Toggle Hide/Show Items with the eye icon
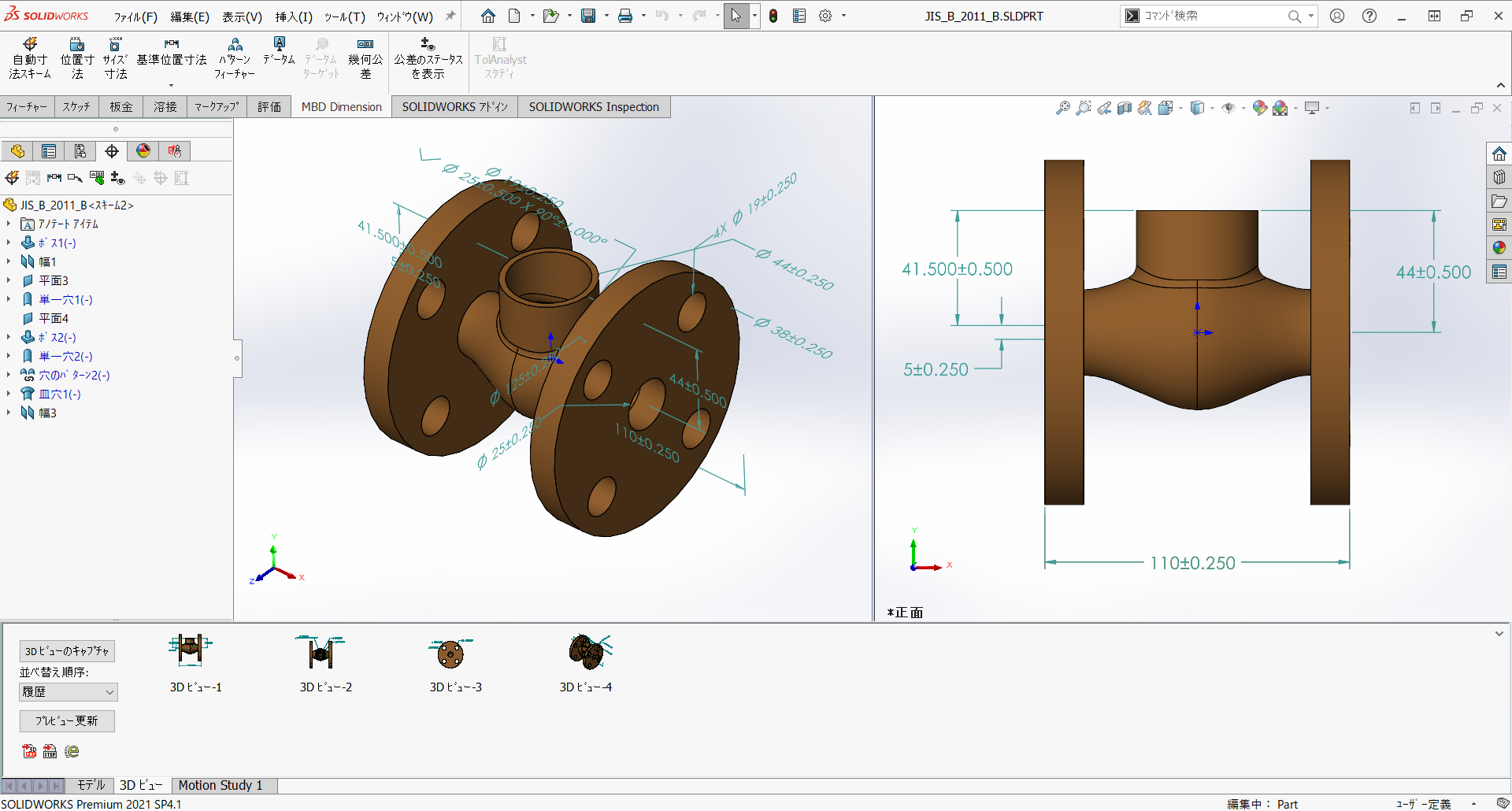Screen dimensions: 1512x811 coord(1230,108)
